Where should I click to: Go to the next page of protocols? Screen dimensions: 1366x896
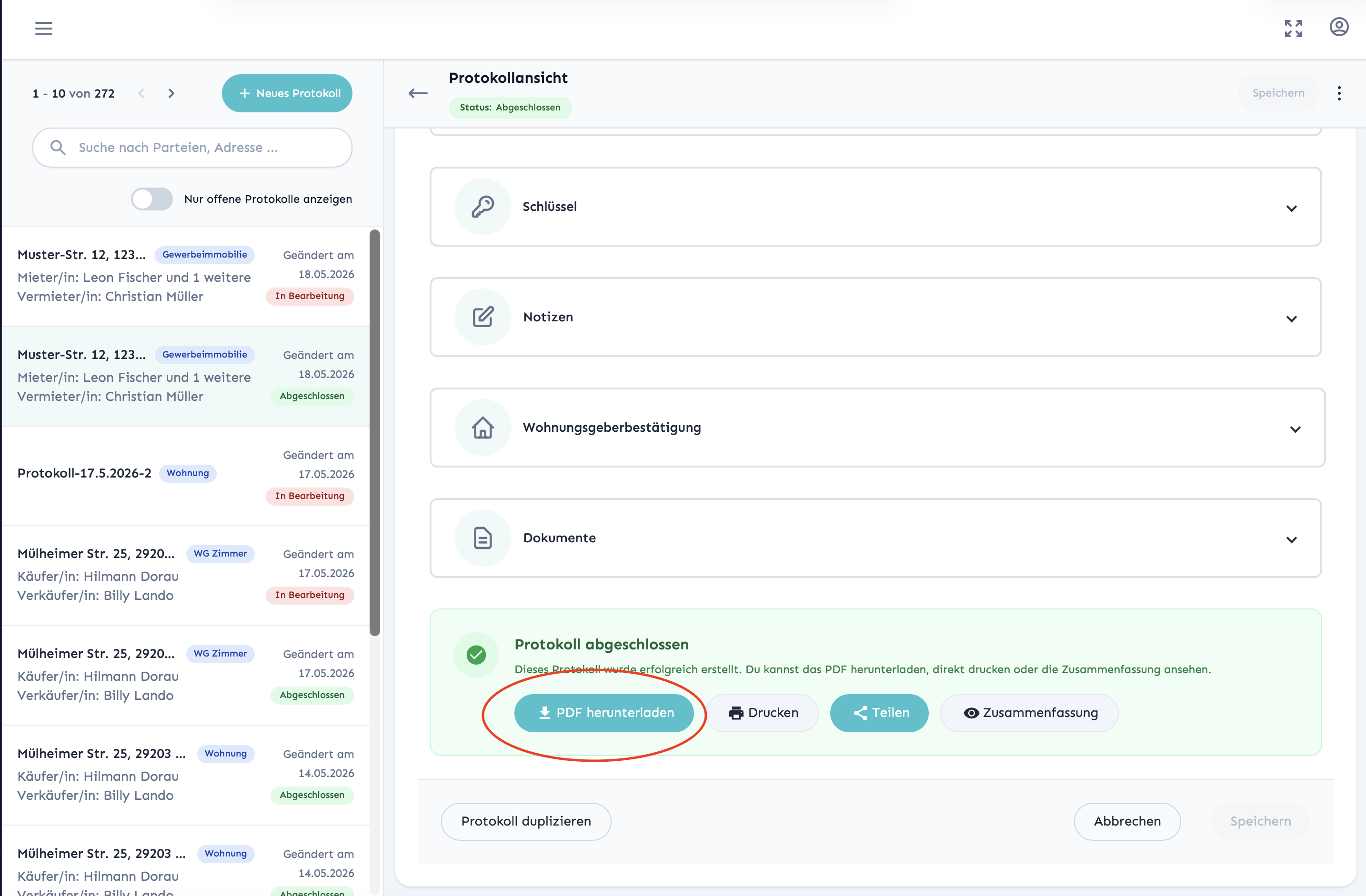(171, 93)
